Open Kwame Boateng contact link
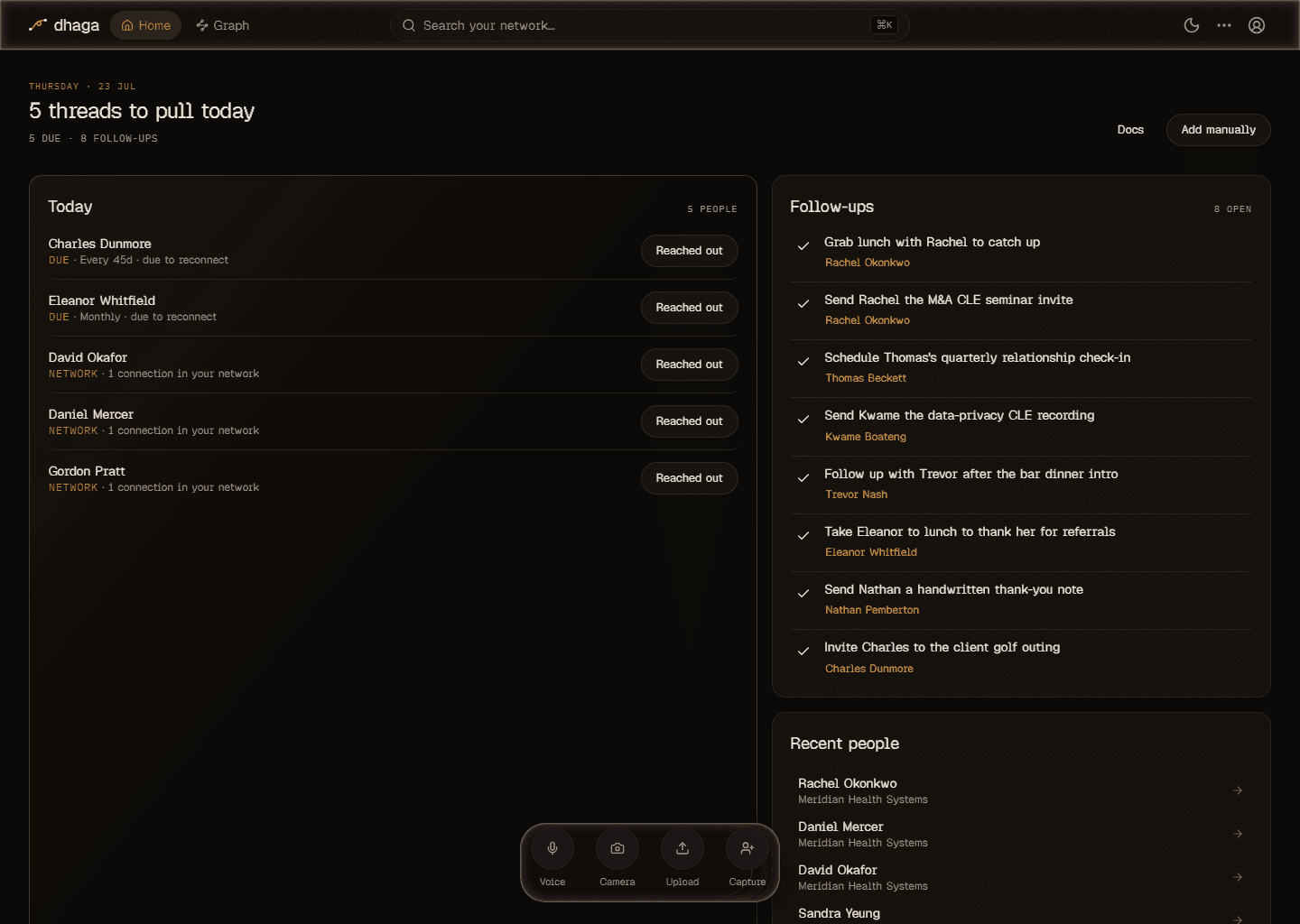This screenshot has width=1300, height=924. click(x=866, y=437)
